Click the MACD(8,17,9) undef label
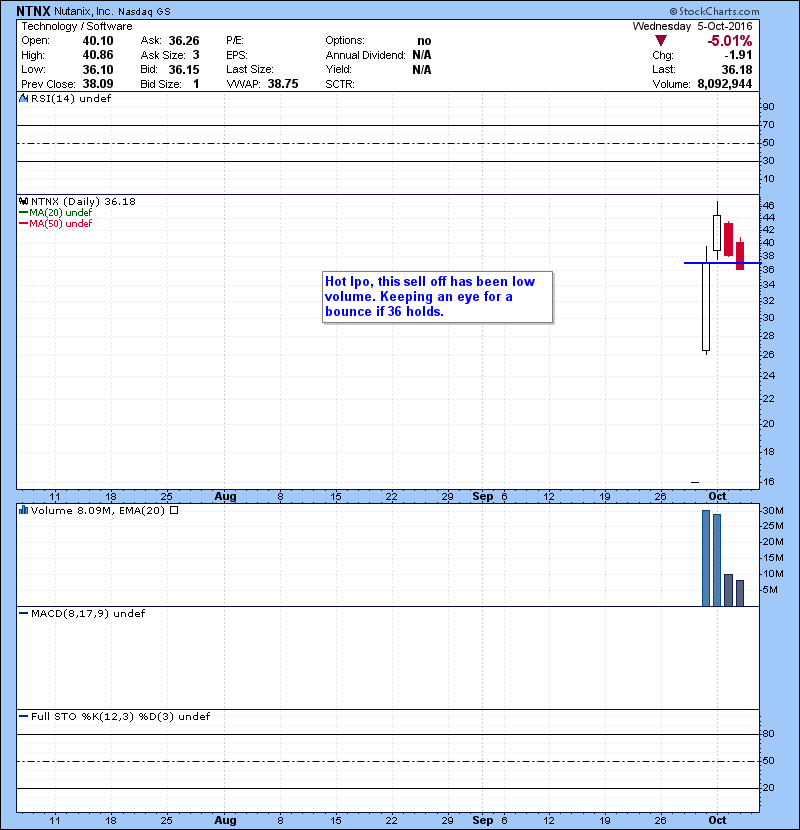800x830 pixels. (83, 614)
